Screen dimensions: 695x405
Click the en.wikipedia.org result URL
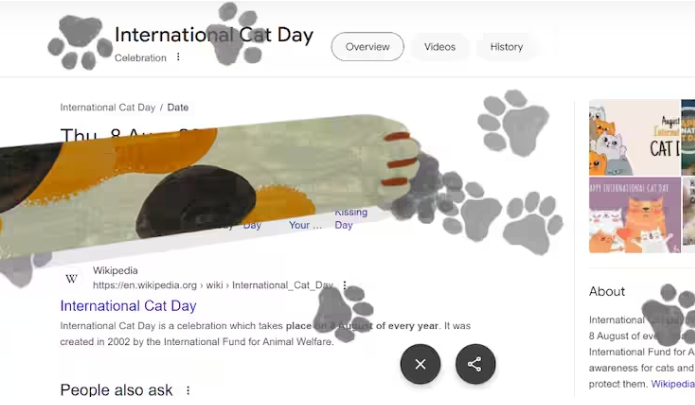pos(213,285)
